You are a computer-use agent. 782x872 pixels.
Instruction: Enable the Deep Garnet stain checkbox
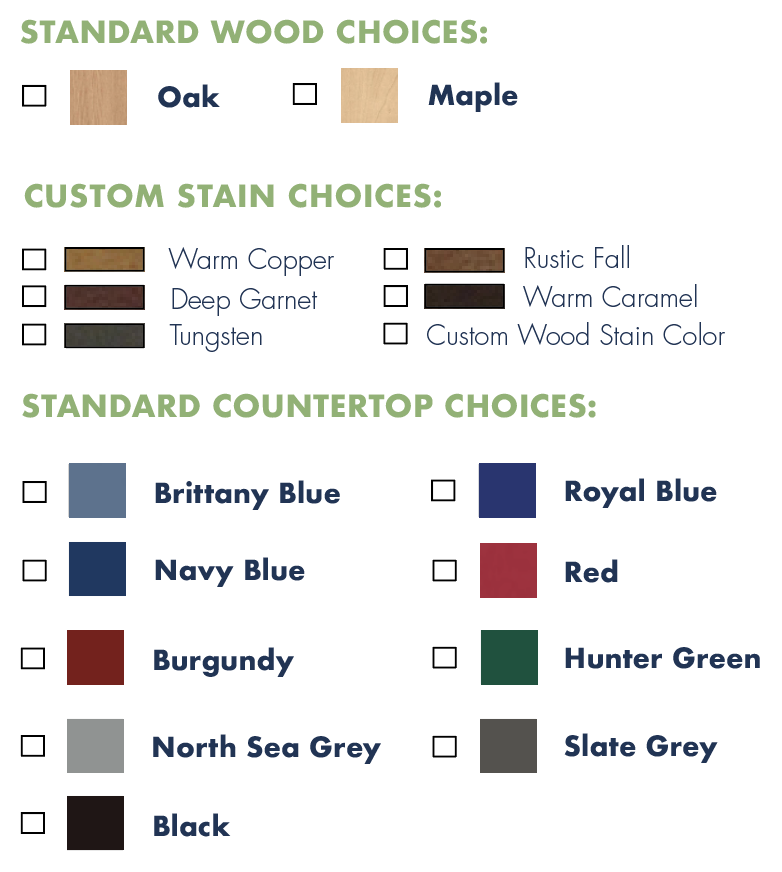click(34, 296)
